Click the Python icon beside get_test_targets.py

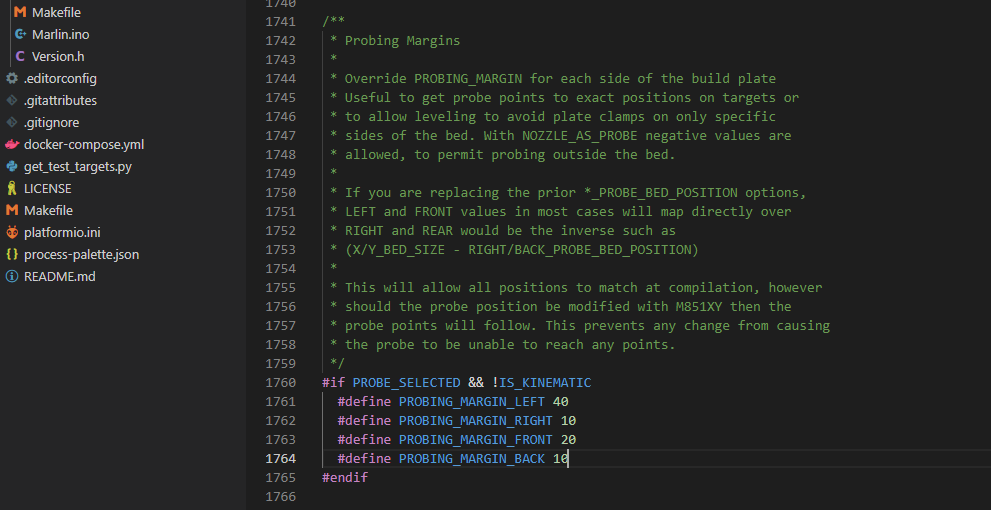[12, 167]
